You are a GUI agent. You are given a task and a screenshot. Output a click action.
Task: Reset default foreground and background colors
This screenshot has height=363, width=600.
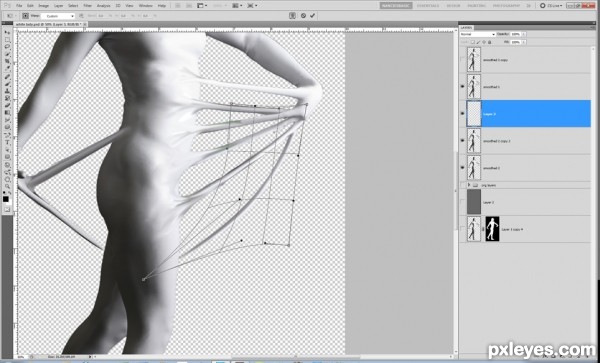point(4,192)
